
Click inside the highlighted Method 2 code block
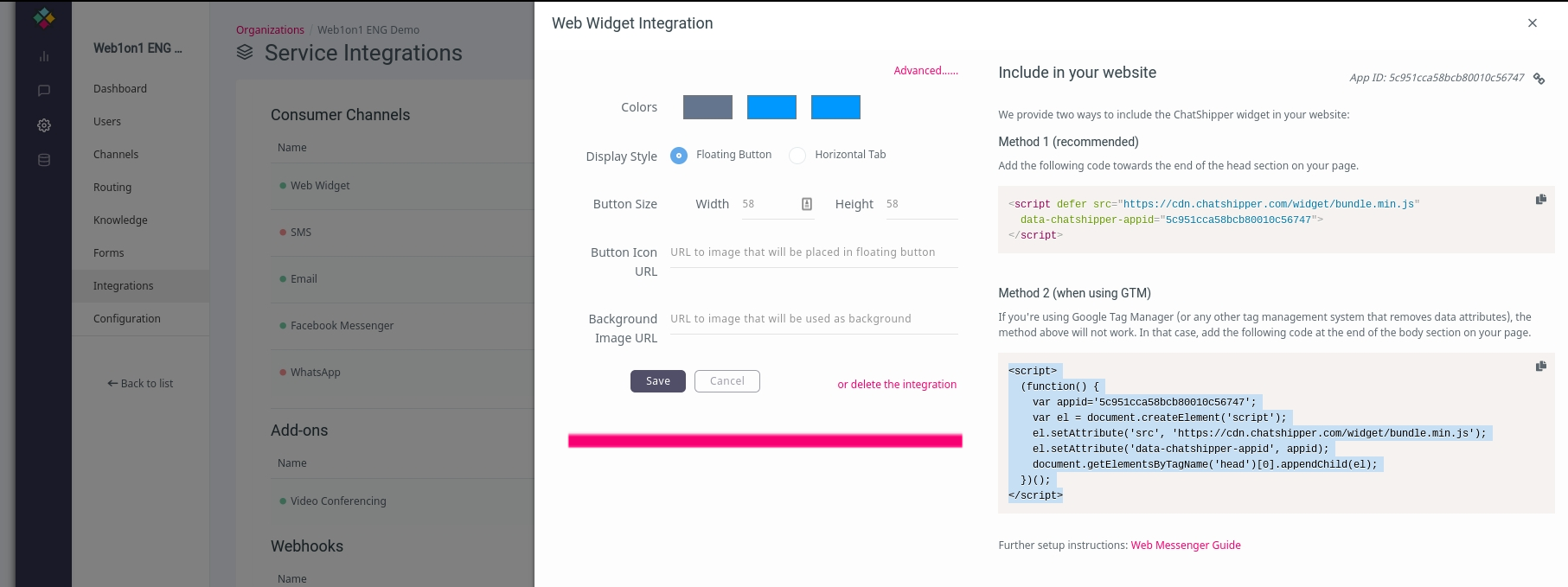point(1276,433)
